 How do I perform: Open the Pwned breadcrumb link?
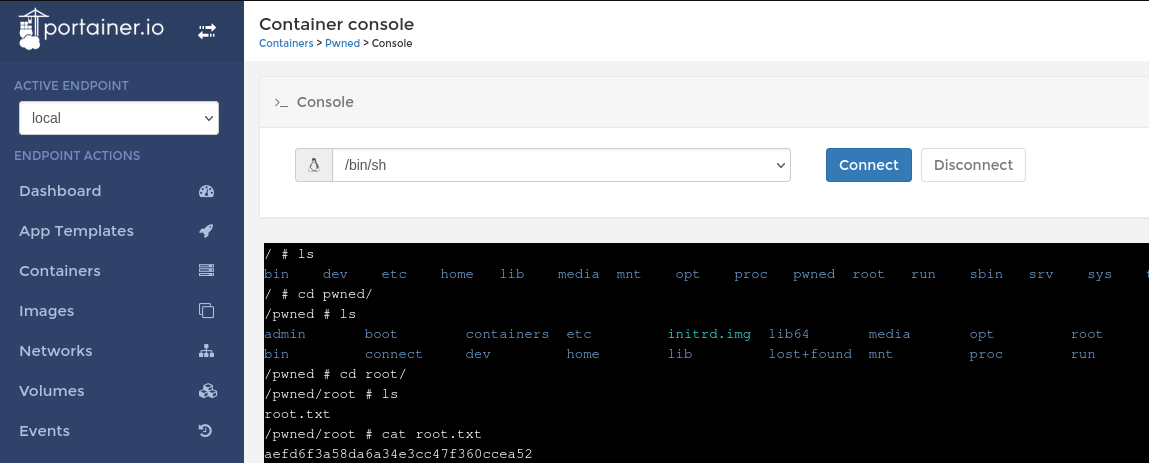[342, 44]
